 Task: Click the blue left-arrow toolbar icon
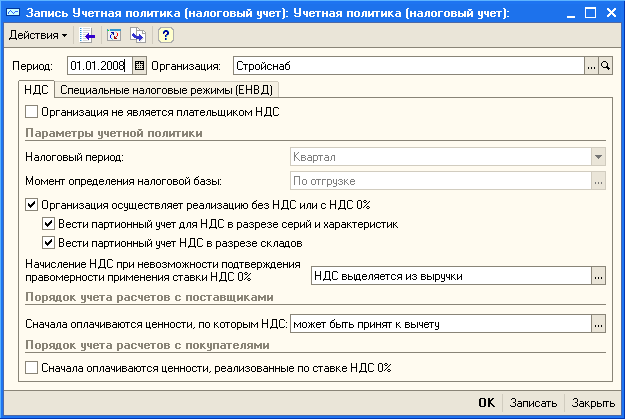(x=88, y=35)
